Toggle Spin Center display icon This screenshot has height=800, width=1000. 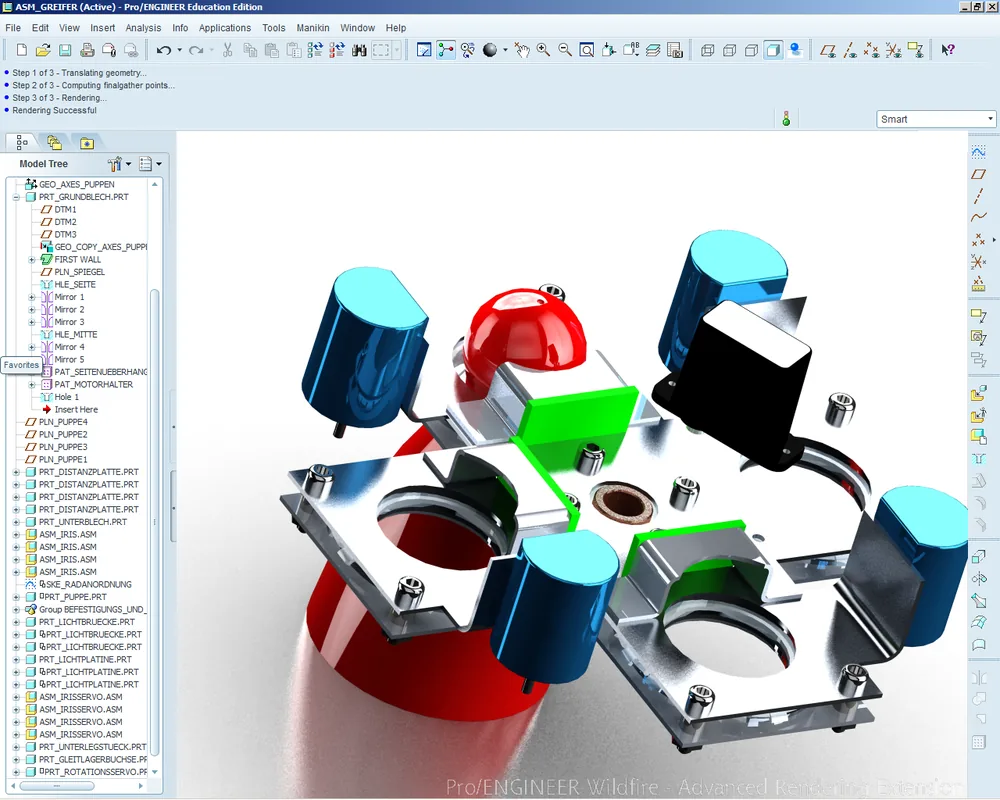pos(446,50)
